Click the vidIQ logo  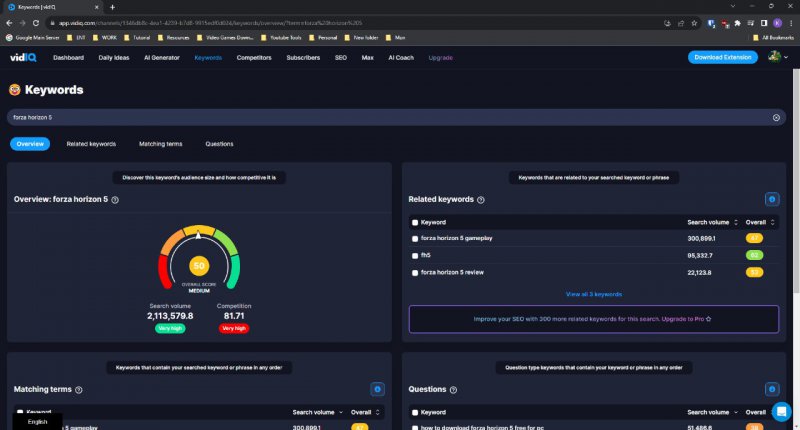click(24, 58)
